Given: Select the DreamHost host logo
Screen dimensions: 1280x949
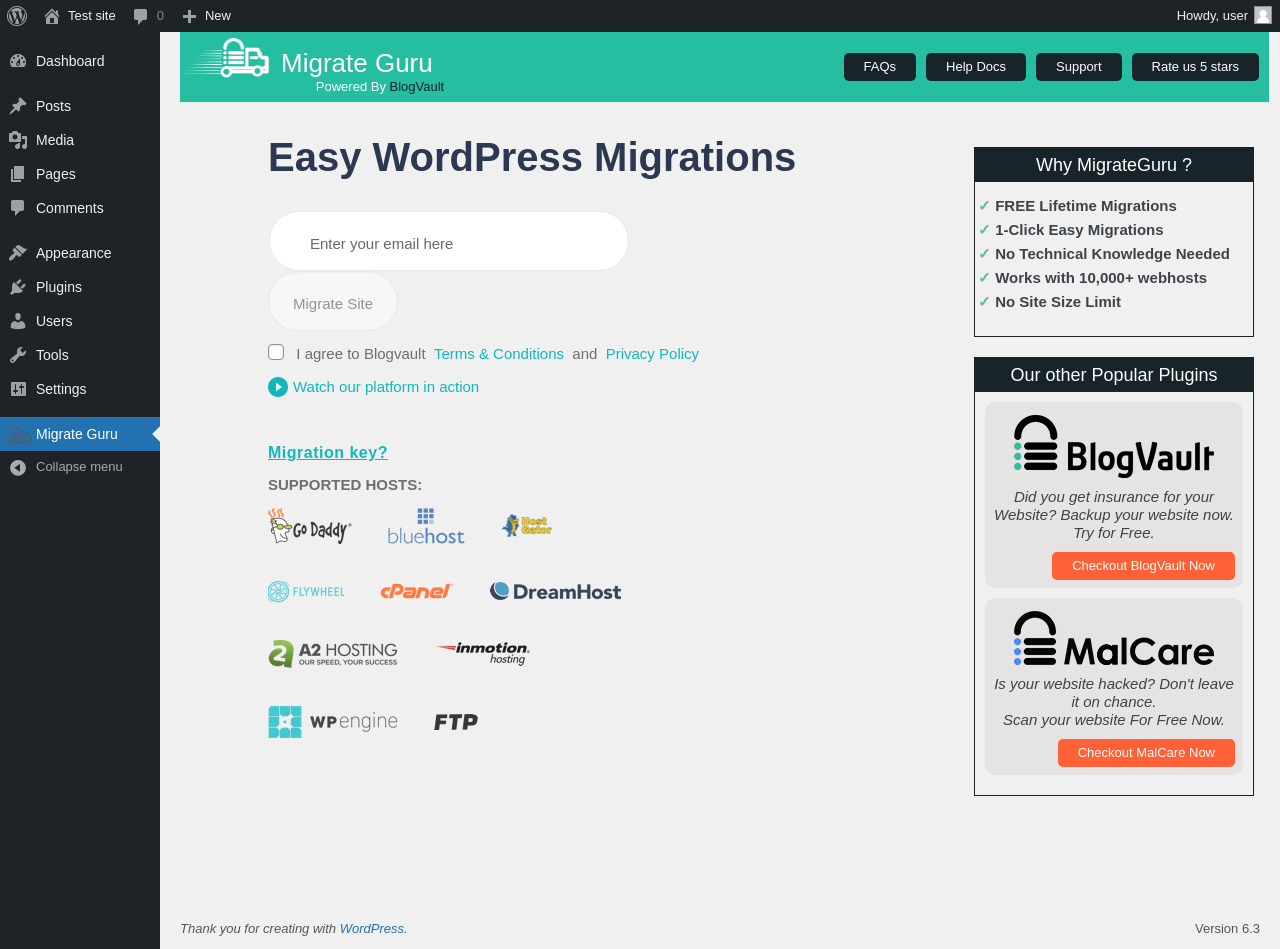Looking at the screenshot, I should (x=556, y=591).
